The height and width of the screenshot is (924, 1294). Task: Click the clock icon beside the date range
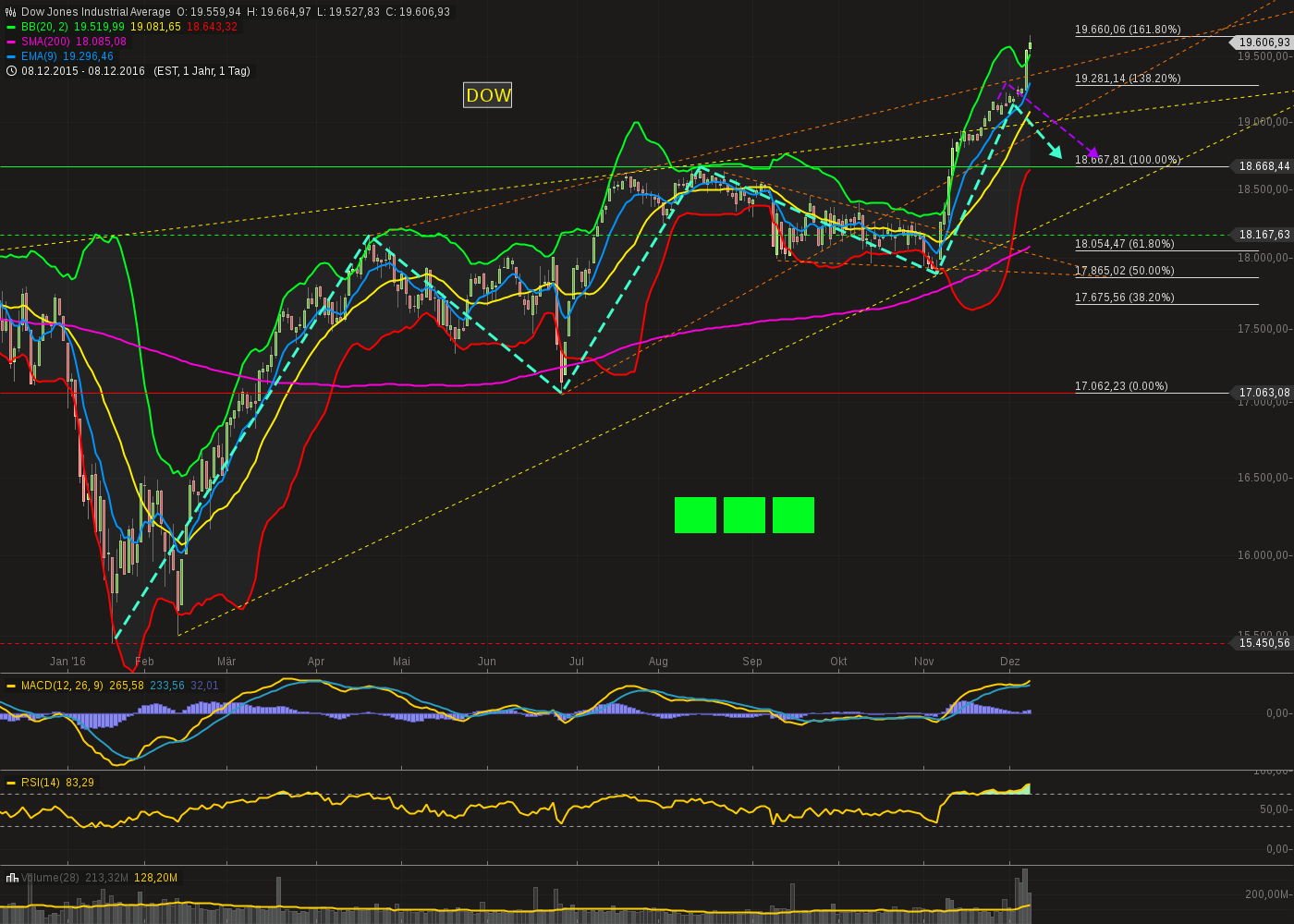pyautogui.click(x=11, y=71)
